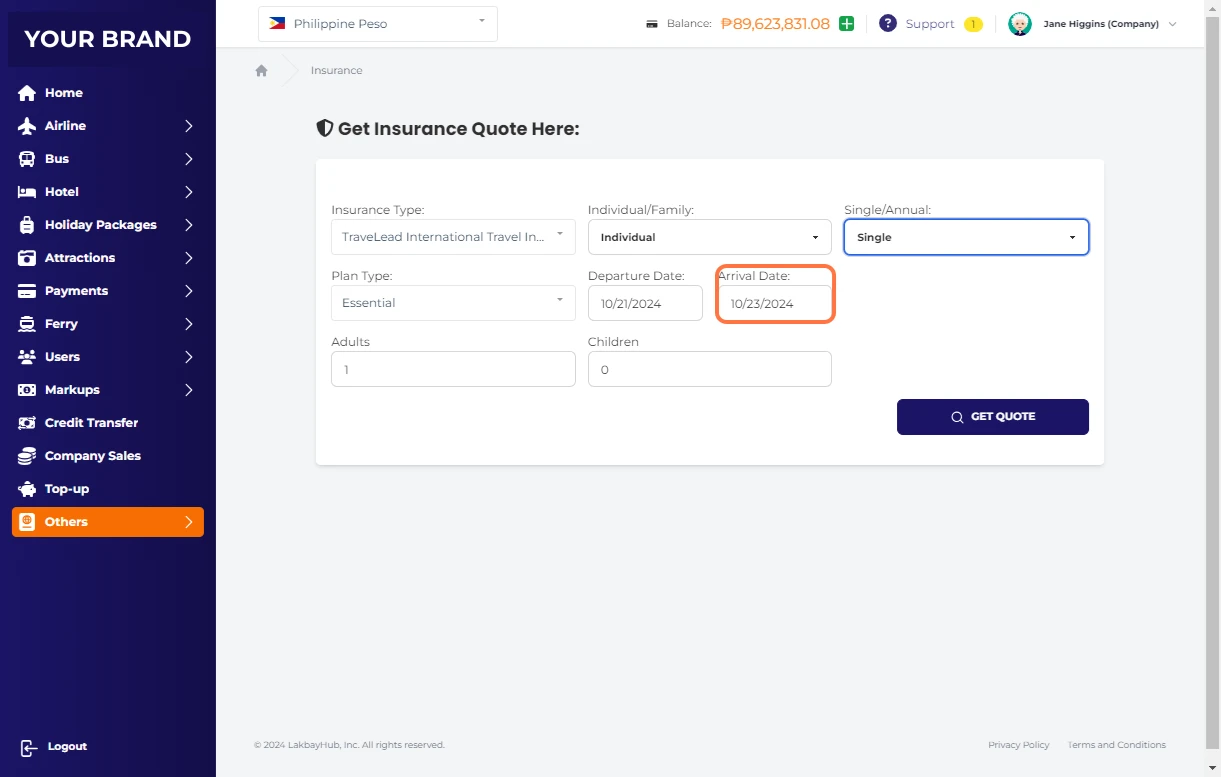This screenshot has height=777, width=1221.
Task: Expand the Holiday Packages submenu chevron
Action: 188,225
